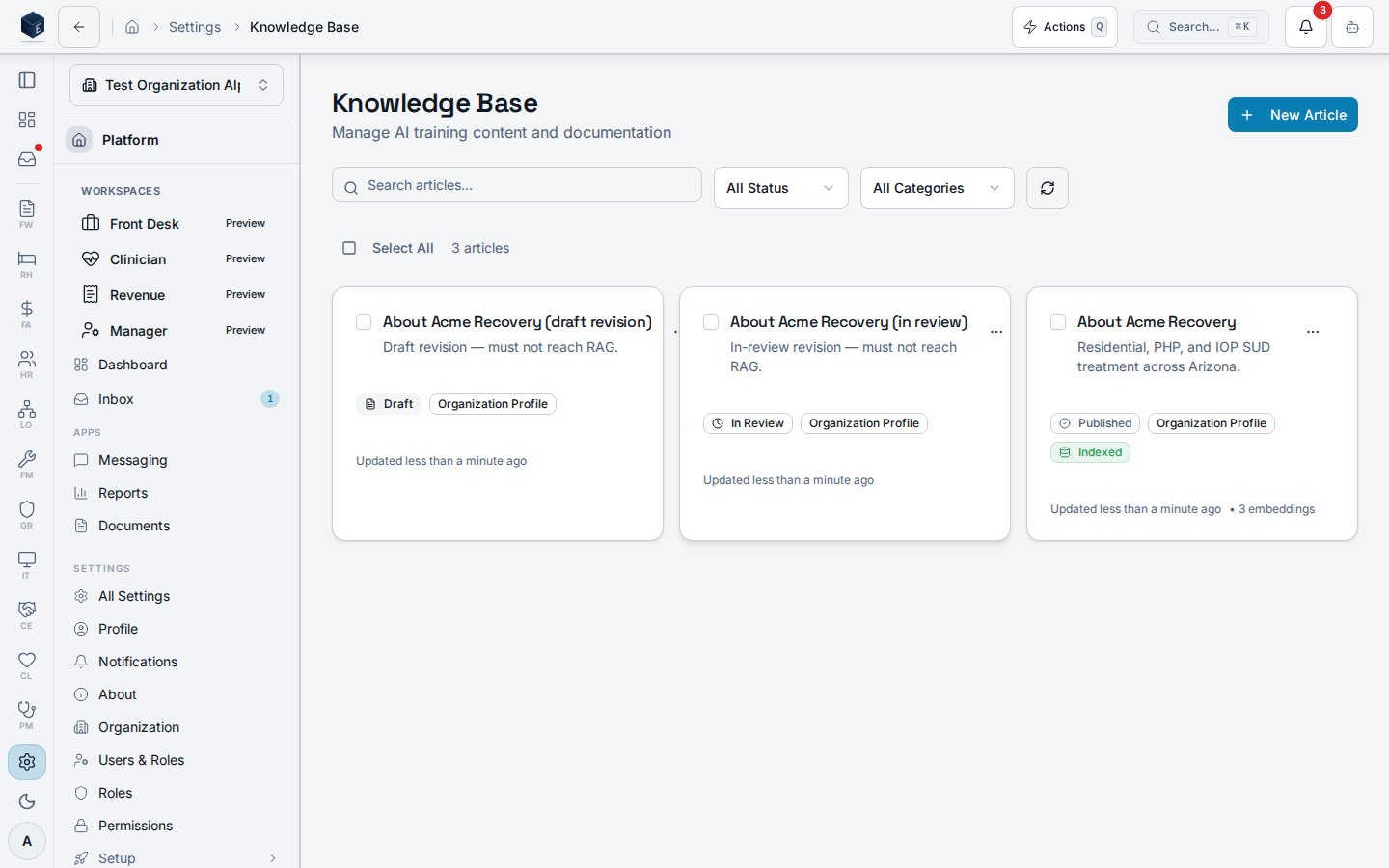
Task: Go to Dashboard in sidebar
Action: pos(177,365)
